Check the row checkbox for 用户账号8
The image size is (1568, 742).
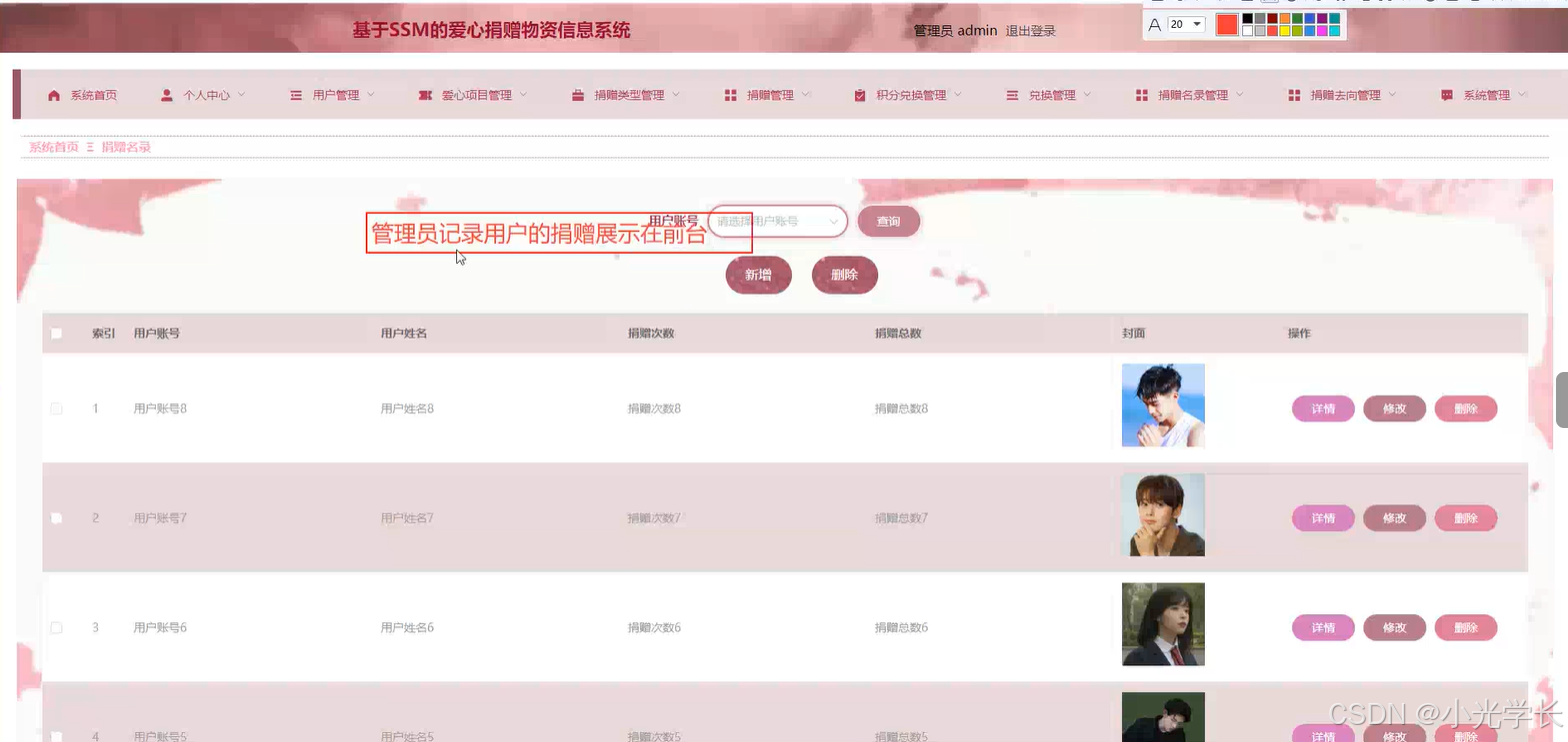coord(56,408)
